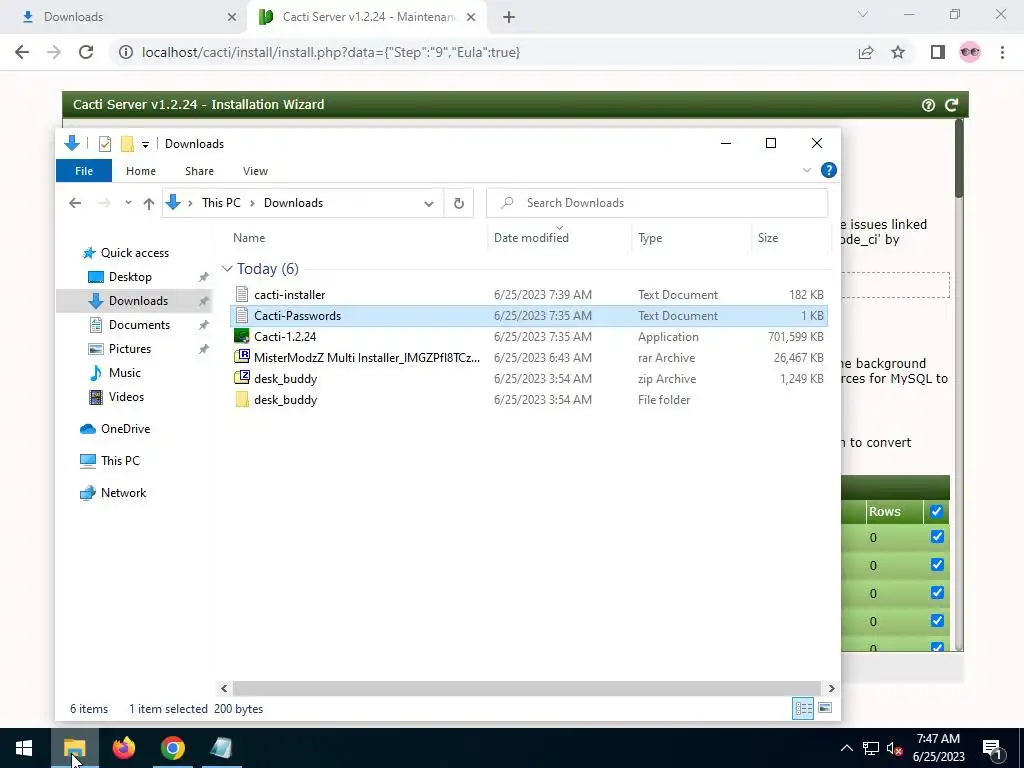1024x768 pixels.
Task: Click This PC in the breadcrumb path
Action: (221, 203)
